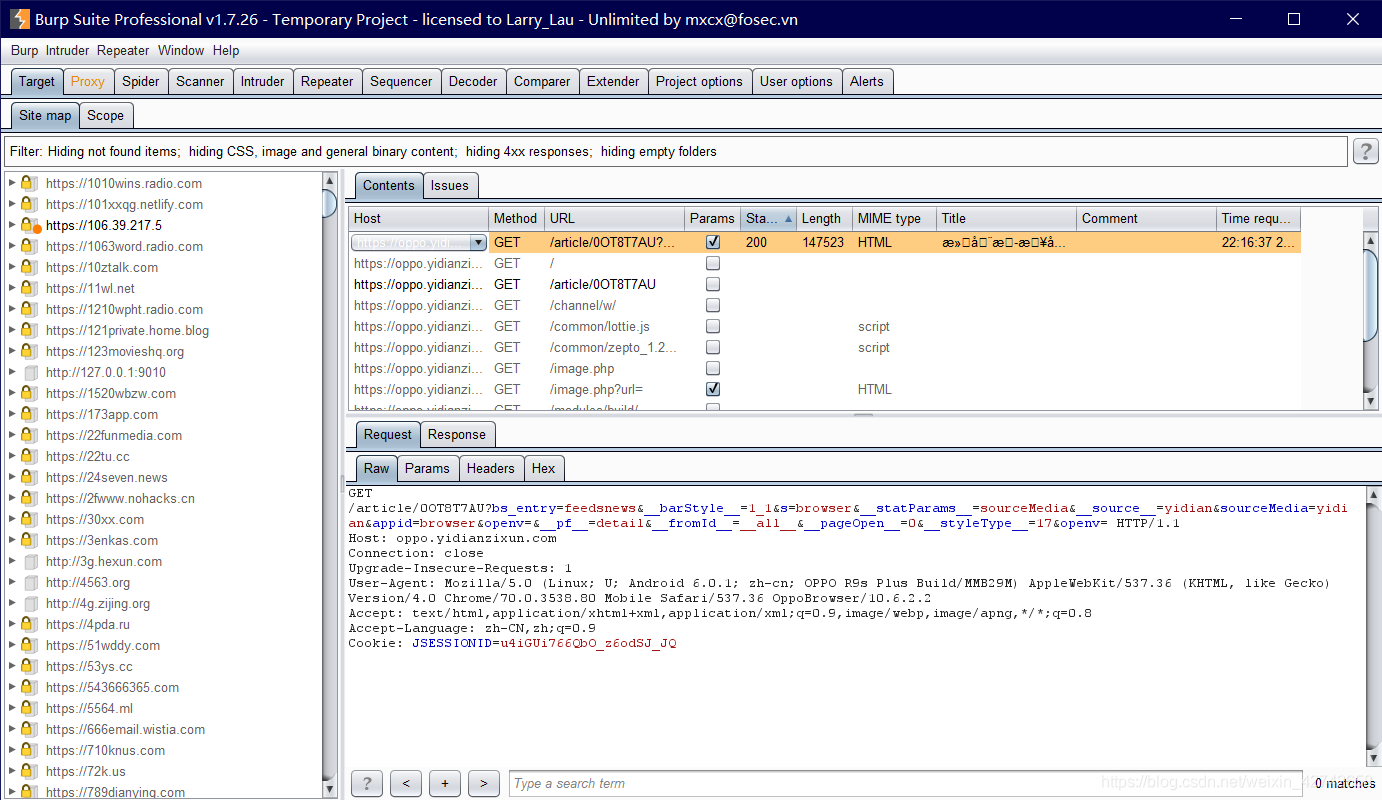Open the Extender tab
1382x800 pixels.
[613, 81]
